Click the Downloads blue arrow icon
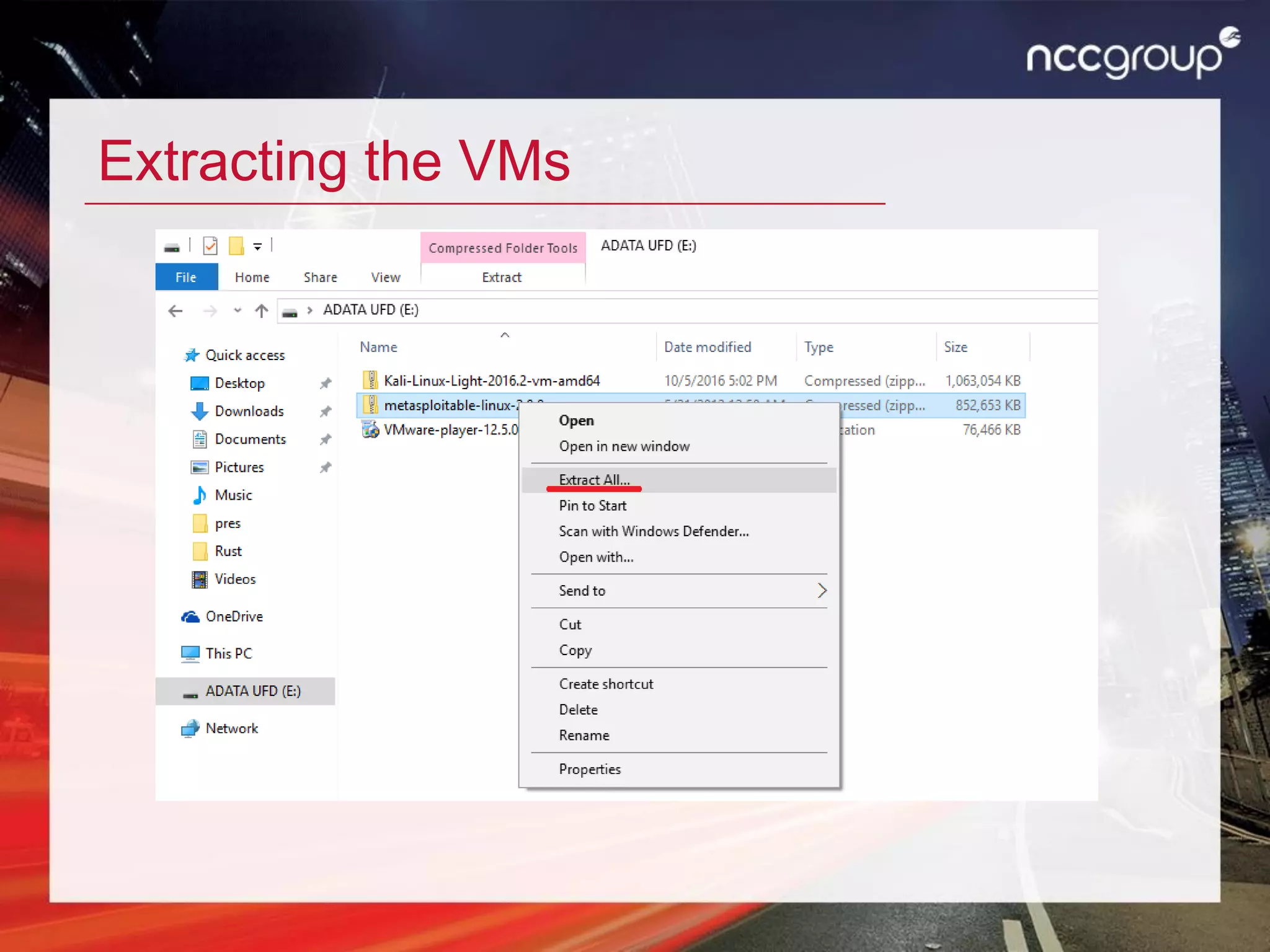 pos(200,411)
